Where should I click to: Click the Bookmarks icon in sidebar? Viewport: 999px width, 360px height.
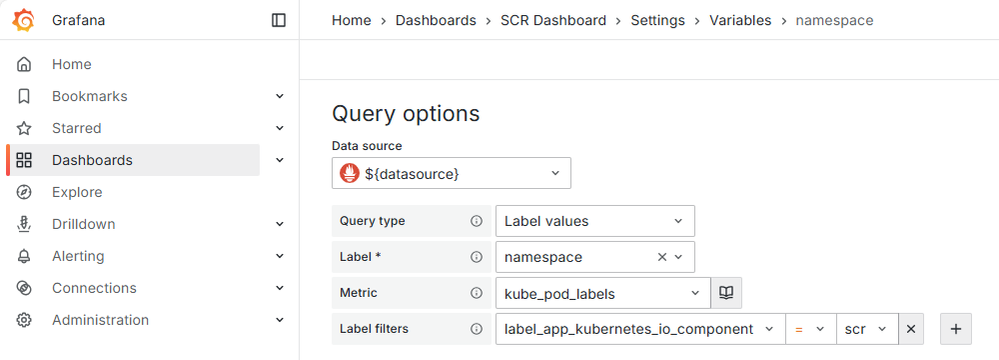(x=24, y=96)
